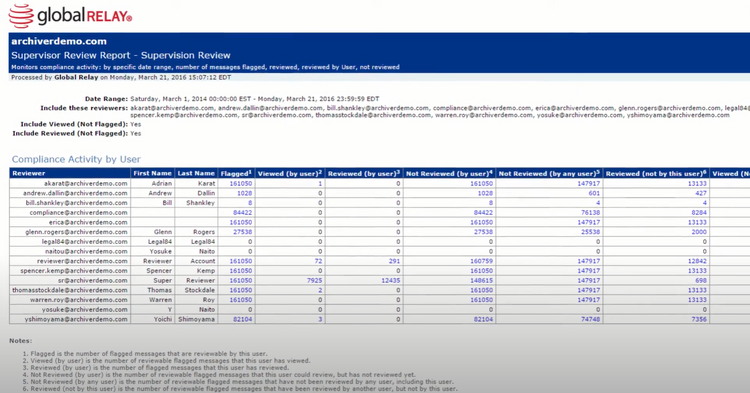The width and height of the screenshot is (750, 393).
Task: Open Flagged count 161050 for warren.roy
Action: point(241,300)
